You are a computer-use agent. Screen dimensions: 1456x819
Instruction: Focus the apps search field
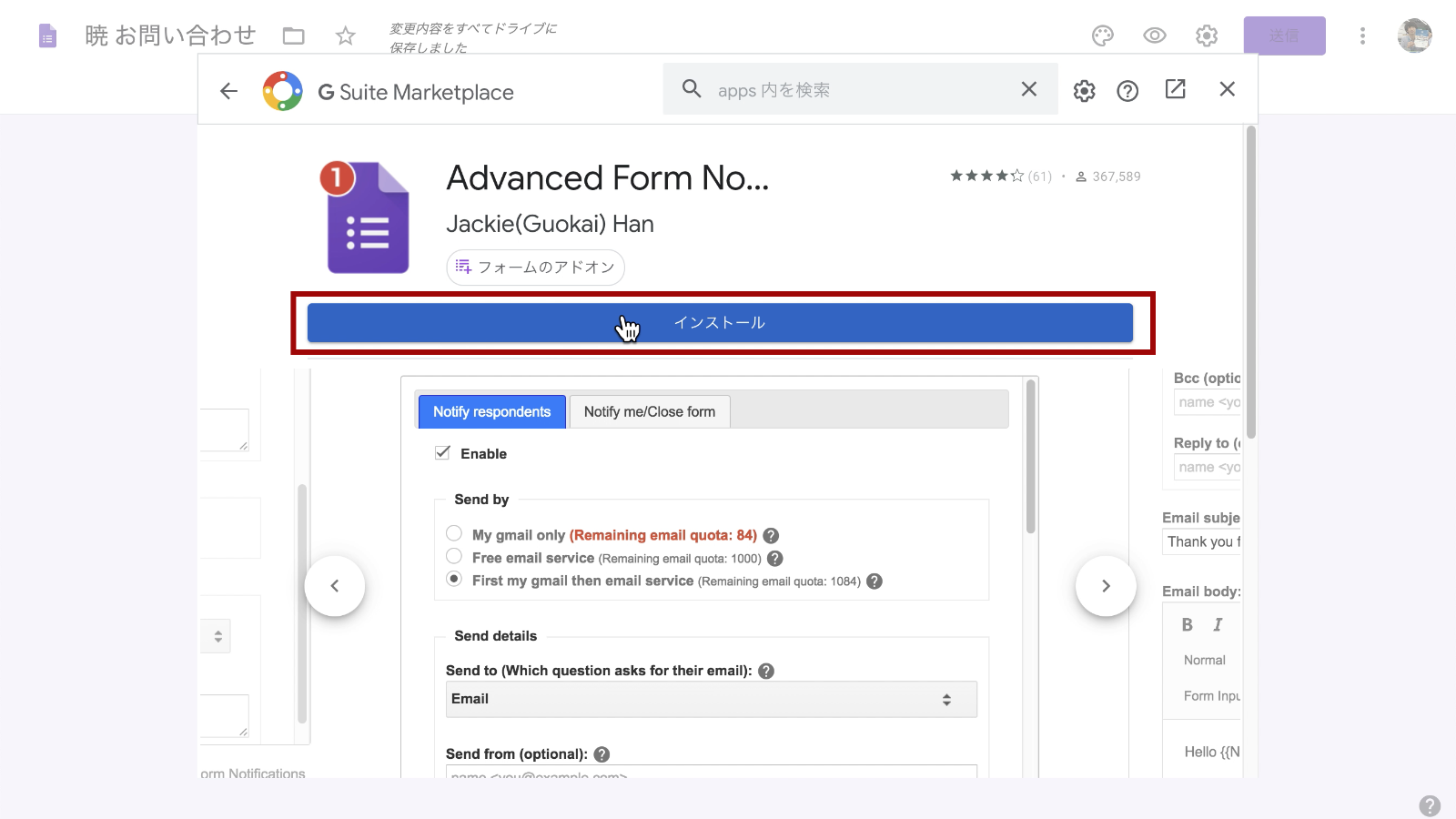(x=860, y=89)
